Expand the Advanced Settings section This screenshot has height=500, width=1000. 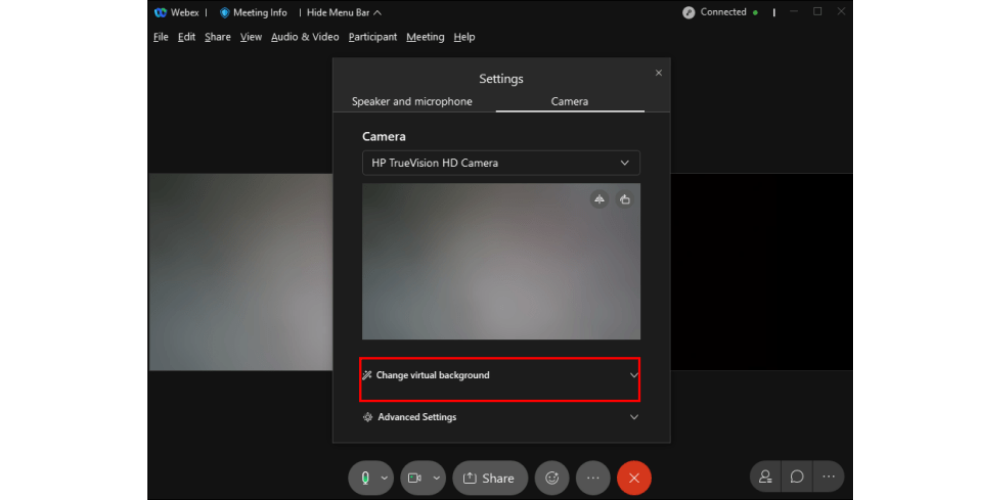[x=500, y=417]
